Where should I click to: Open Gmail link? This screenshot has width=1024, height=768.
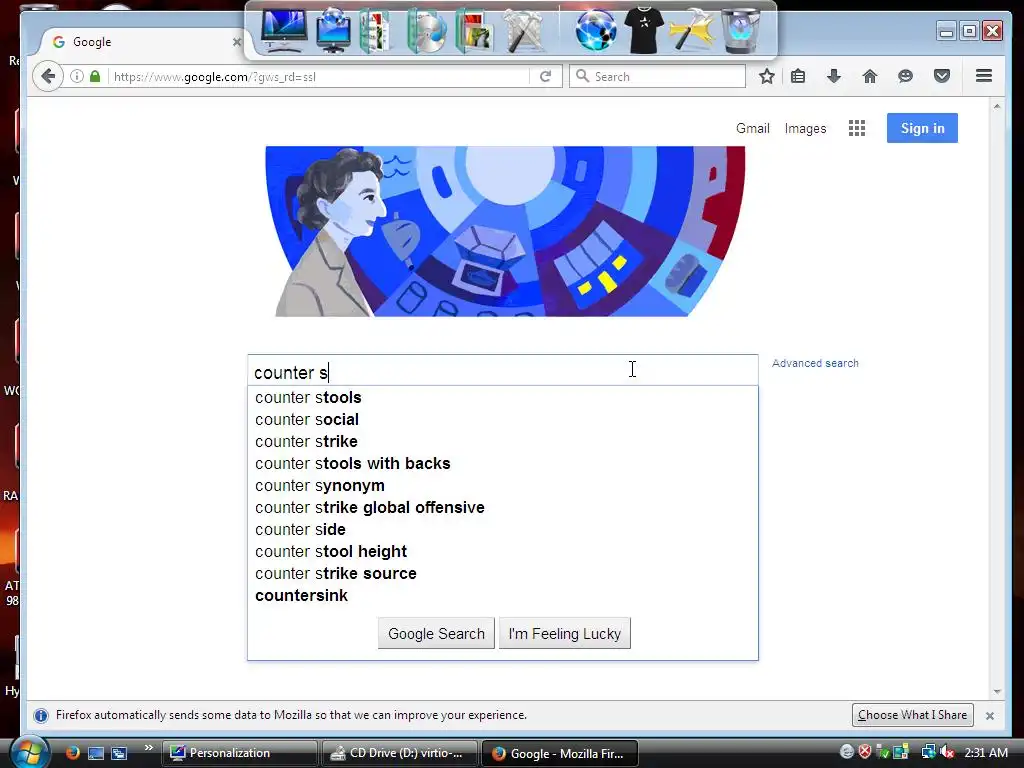tap(753, 128)
